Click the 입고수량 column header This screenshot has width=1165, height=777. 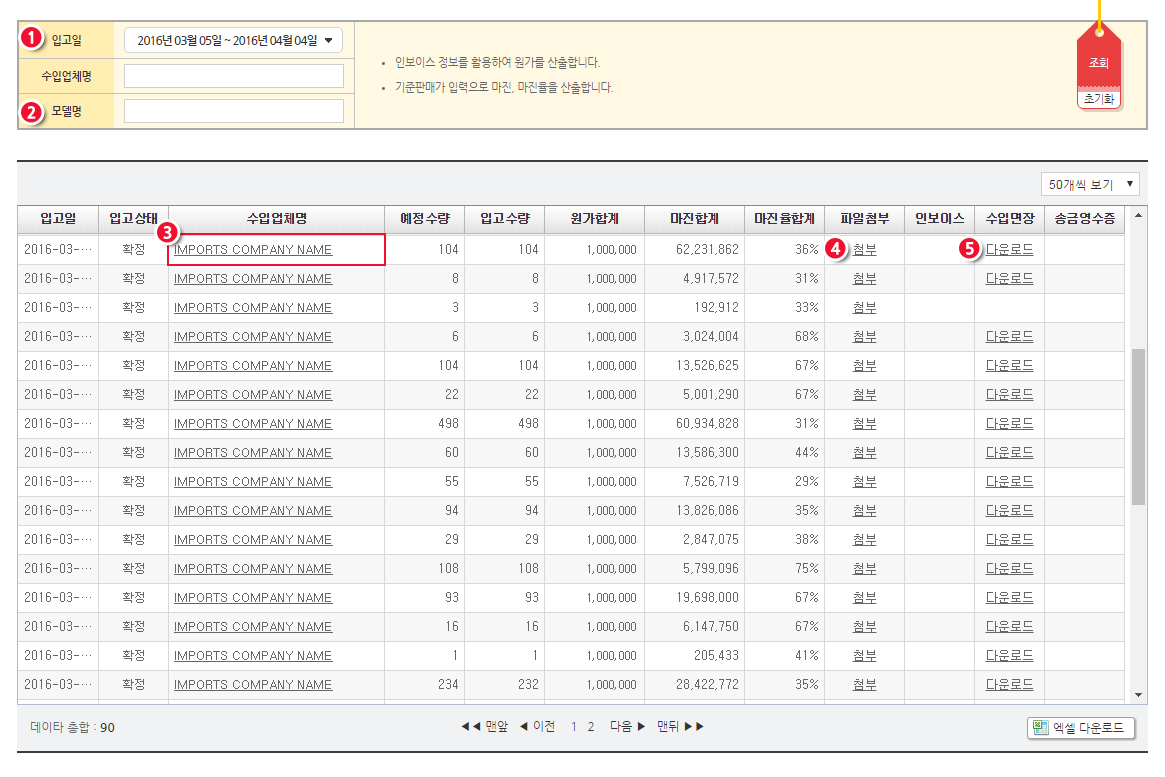(505, 218)
